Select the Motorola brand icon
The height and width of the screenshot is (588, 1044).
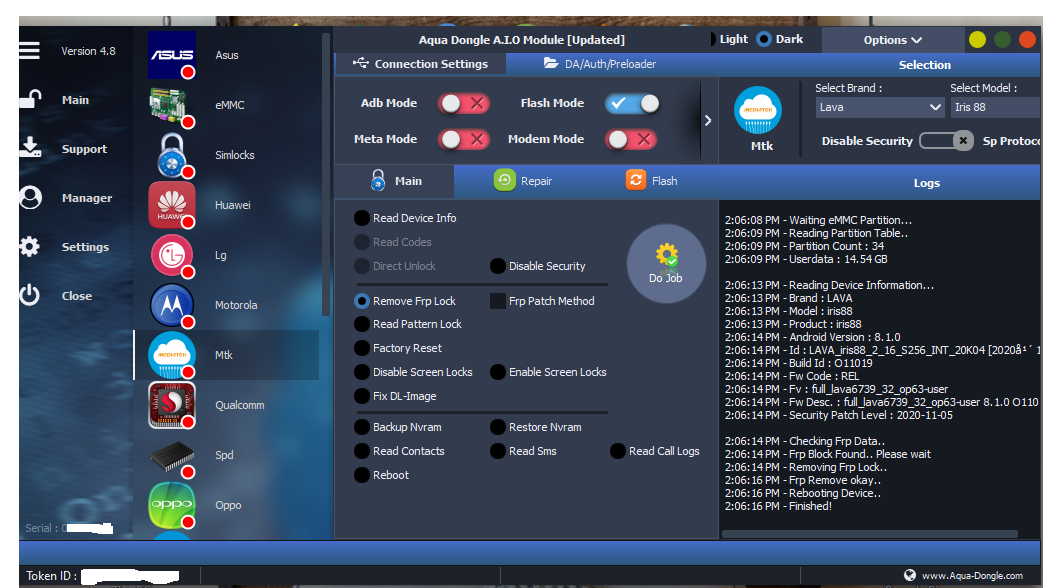172,305
